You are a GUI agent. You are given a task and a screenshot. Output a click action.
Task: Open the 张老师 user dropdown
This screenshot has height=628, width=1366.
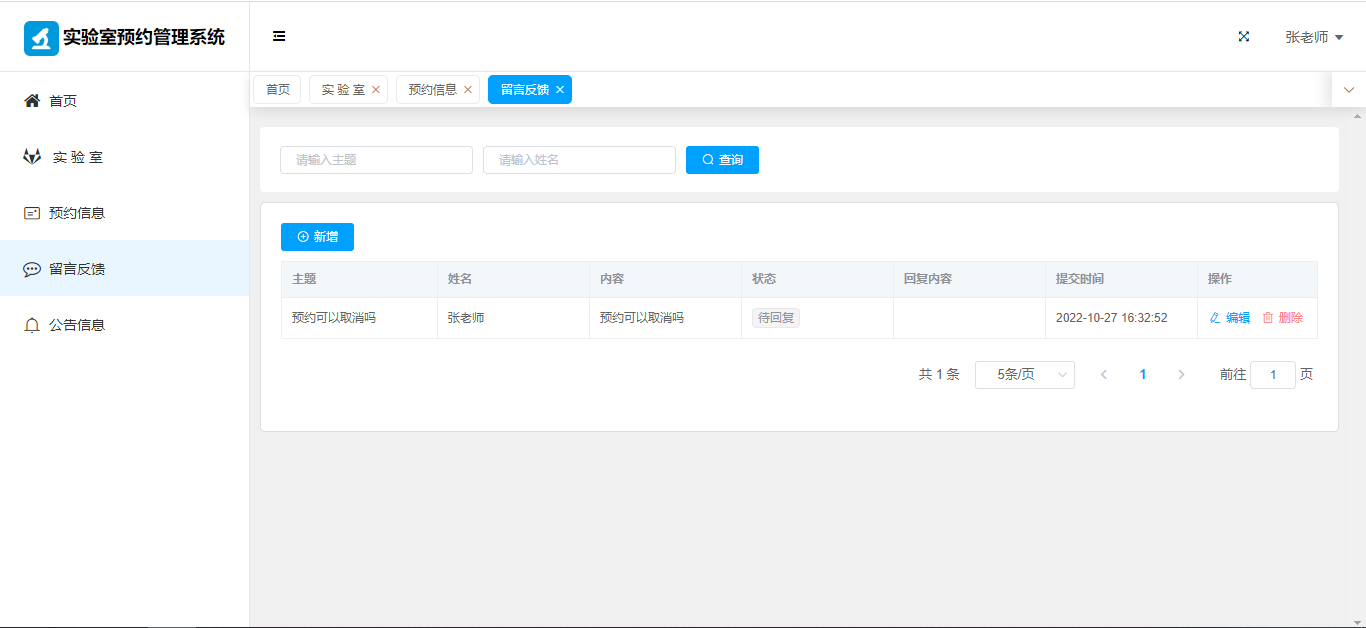[x=1313, y=37]
